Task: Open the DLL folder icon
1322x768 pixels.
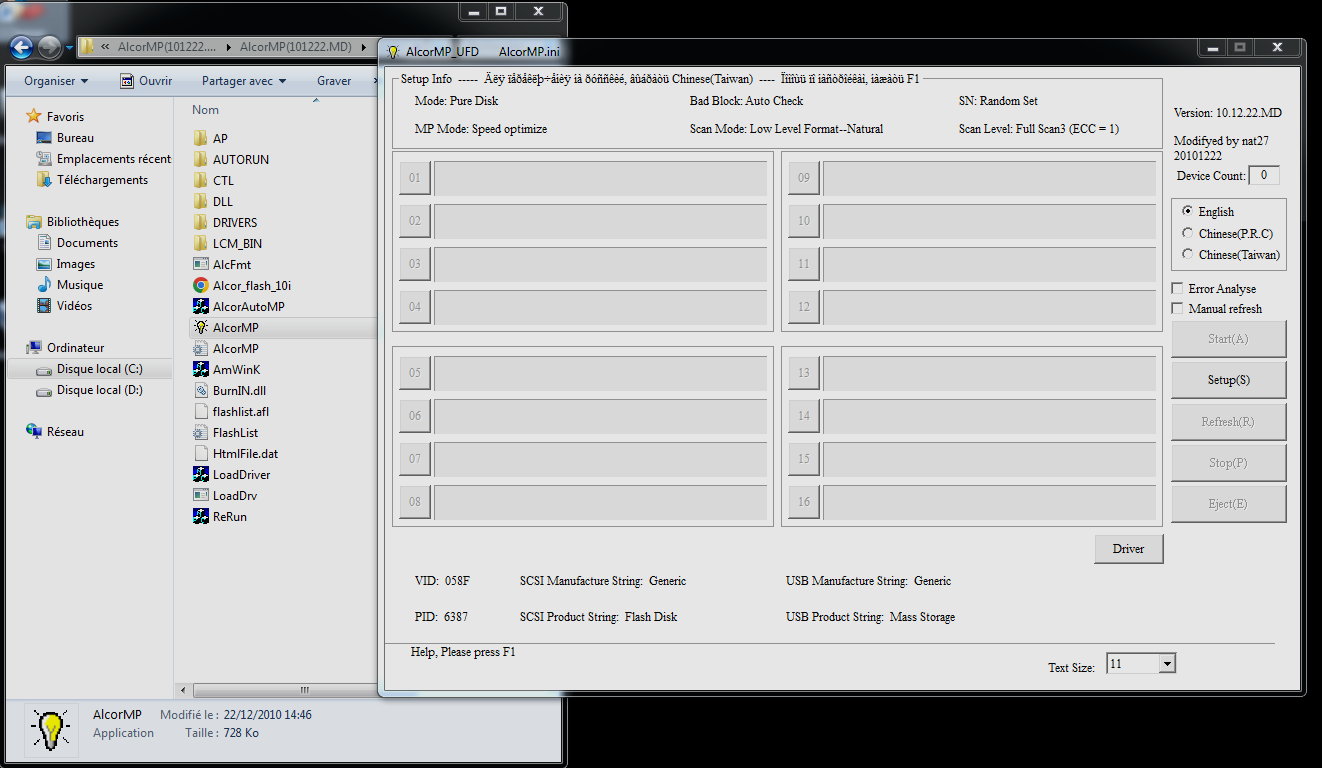Action: point(200,201)
